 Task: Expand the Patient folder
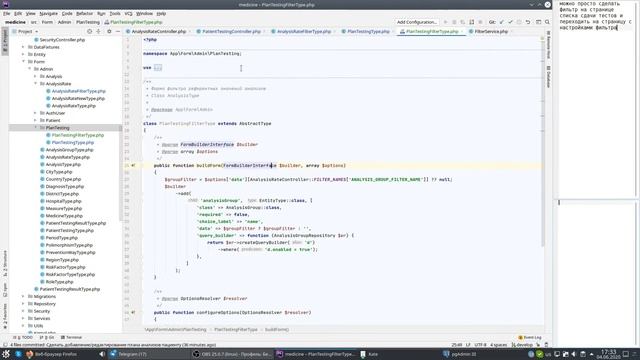(x=36, y=120)
